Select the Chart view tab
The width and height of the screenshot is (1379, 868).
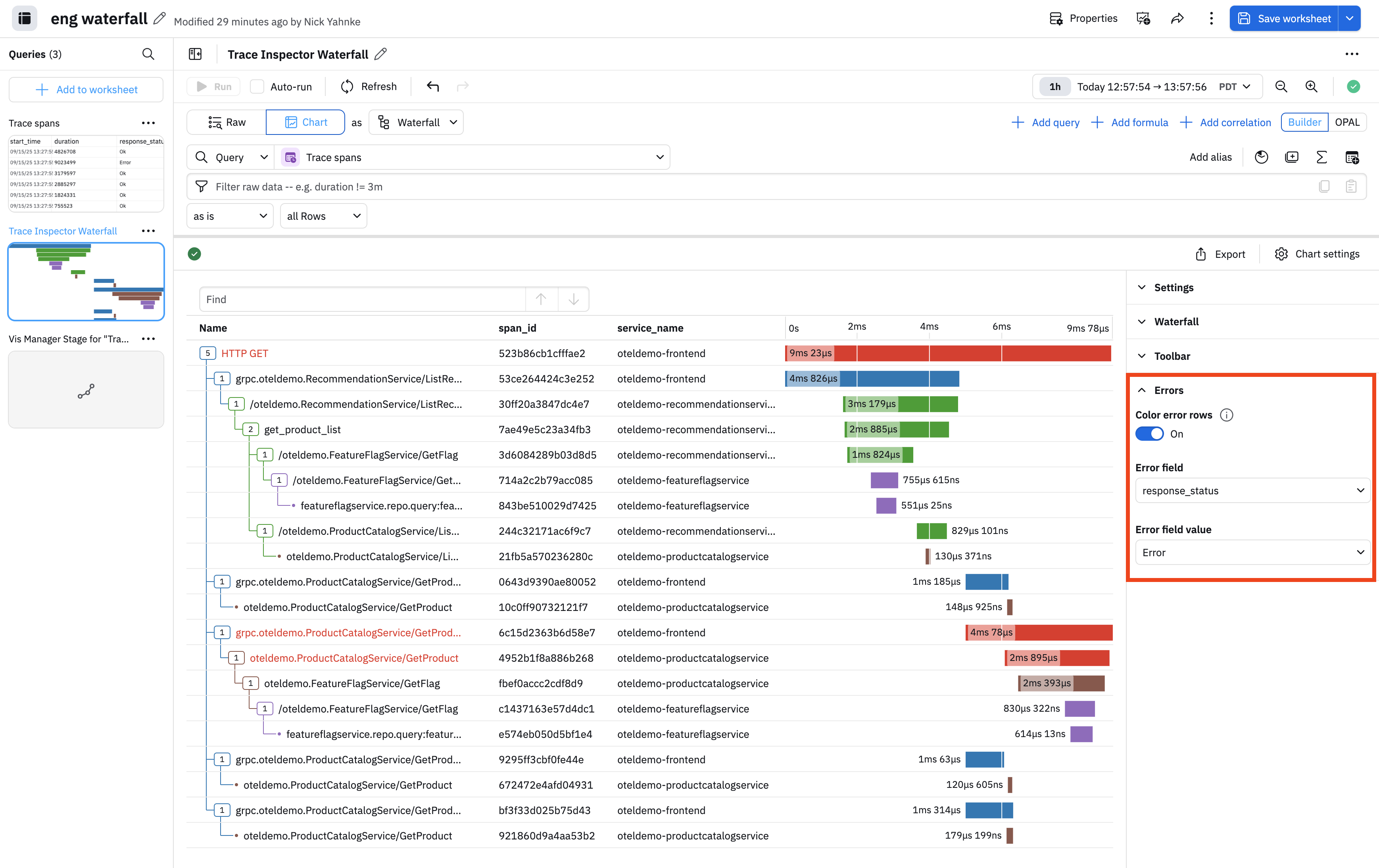306,122
